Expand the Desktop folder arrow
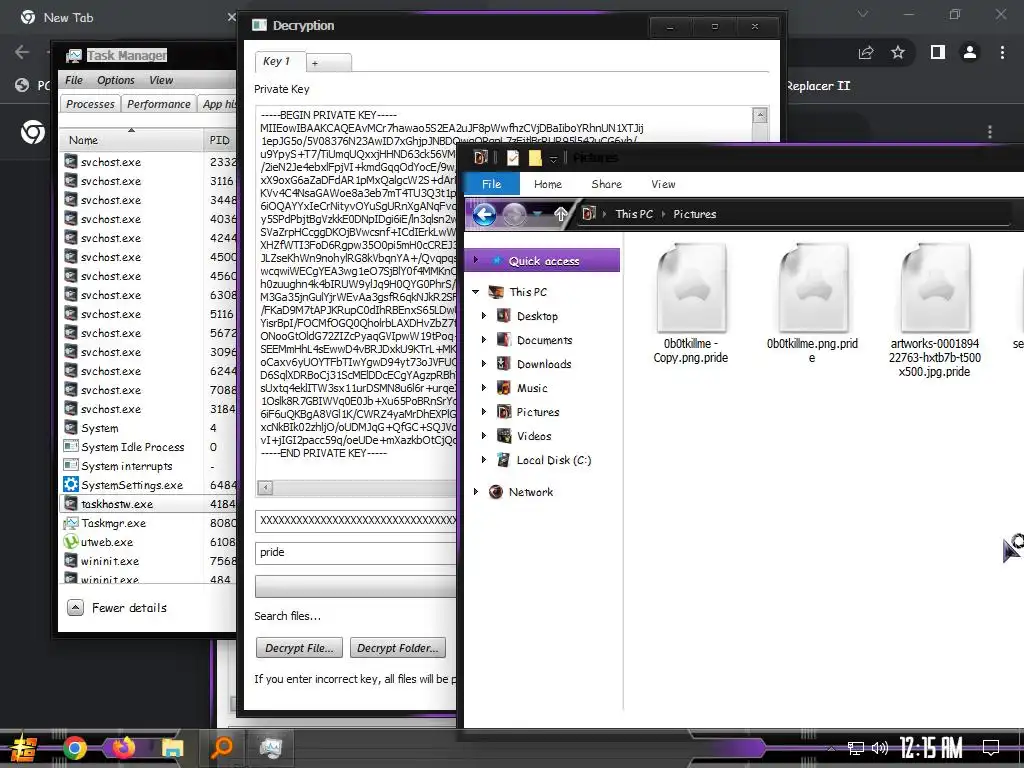Screen dimensions: 1024x768 click(484, 315)
